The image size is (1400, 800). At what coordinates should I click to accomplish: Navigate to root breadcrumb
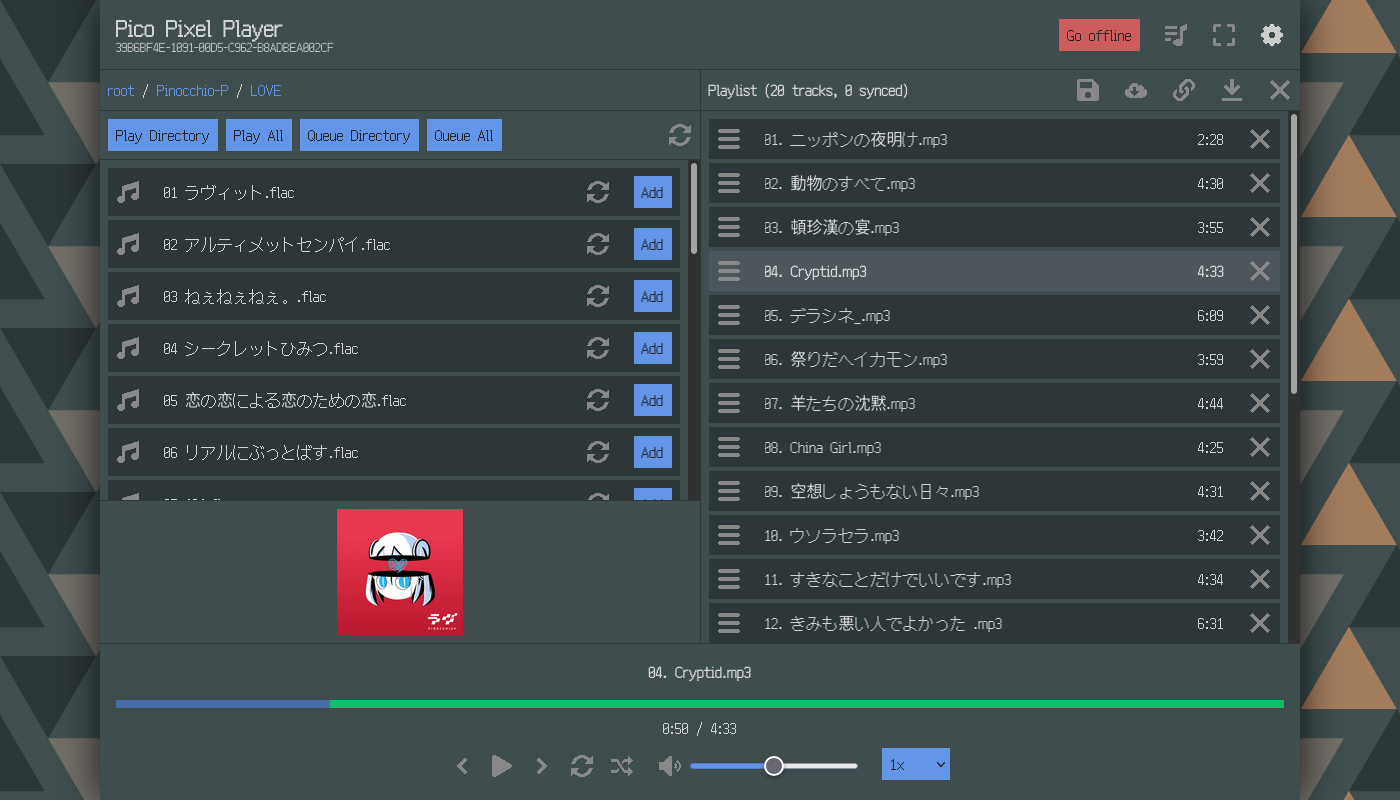120,91
